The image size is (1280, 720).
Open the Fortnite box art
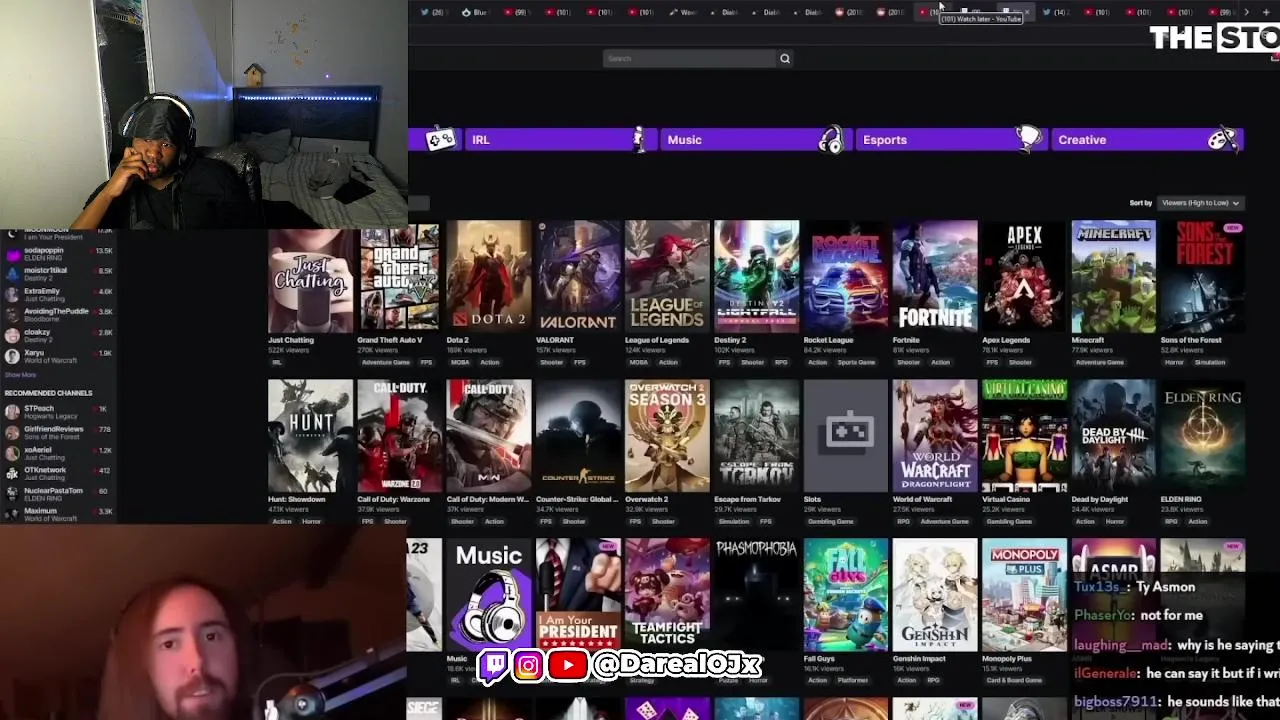pyautogui.click(x=935, y=277)
